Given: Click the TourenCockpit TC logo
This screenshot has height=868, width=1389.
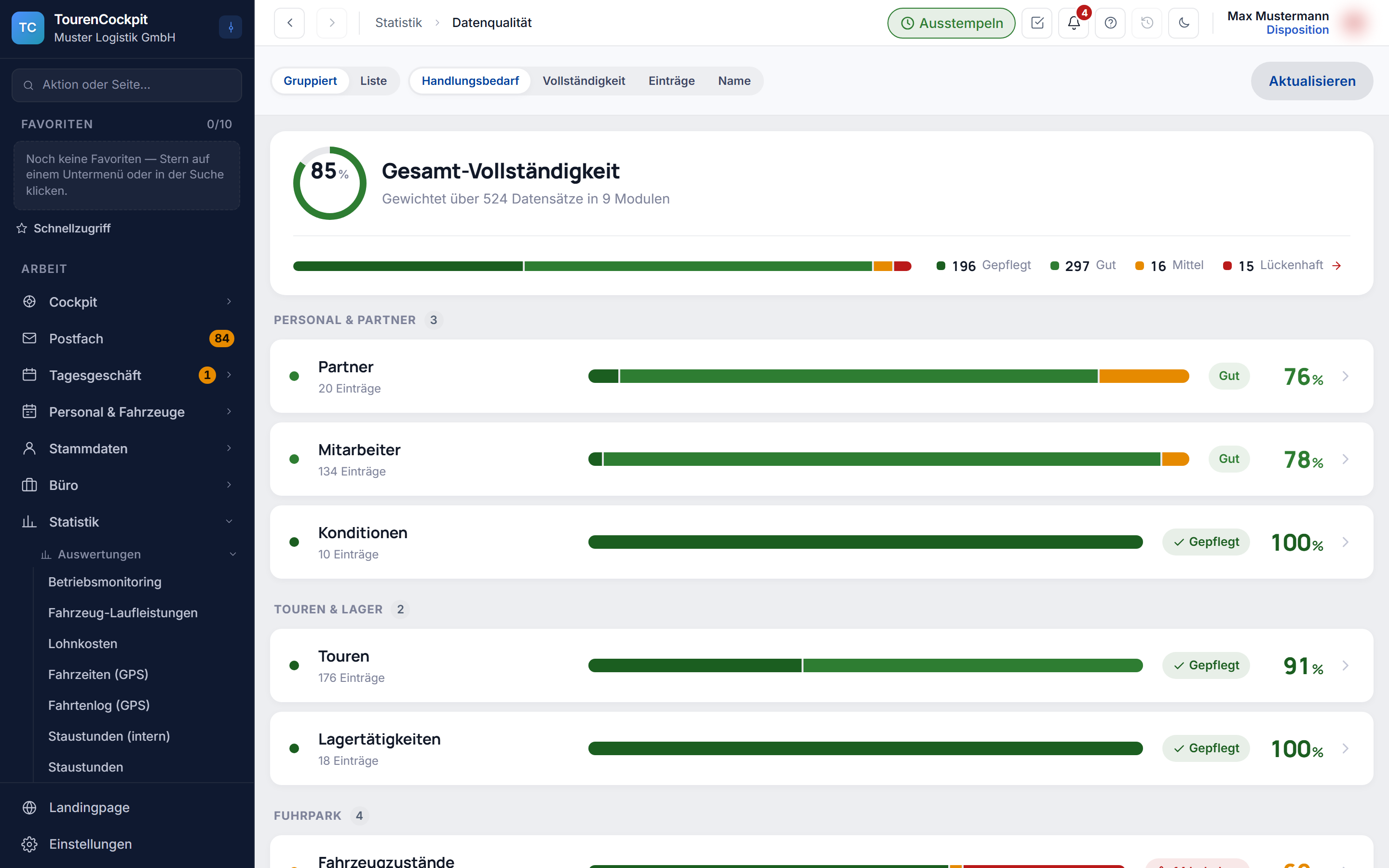Looking at the screenshot, I should click(x=27, y=27).
